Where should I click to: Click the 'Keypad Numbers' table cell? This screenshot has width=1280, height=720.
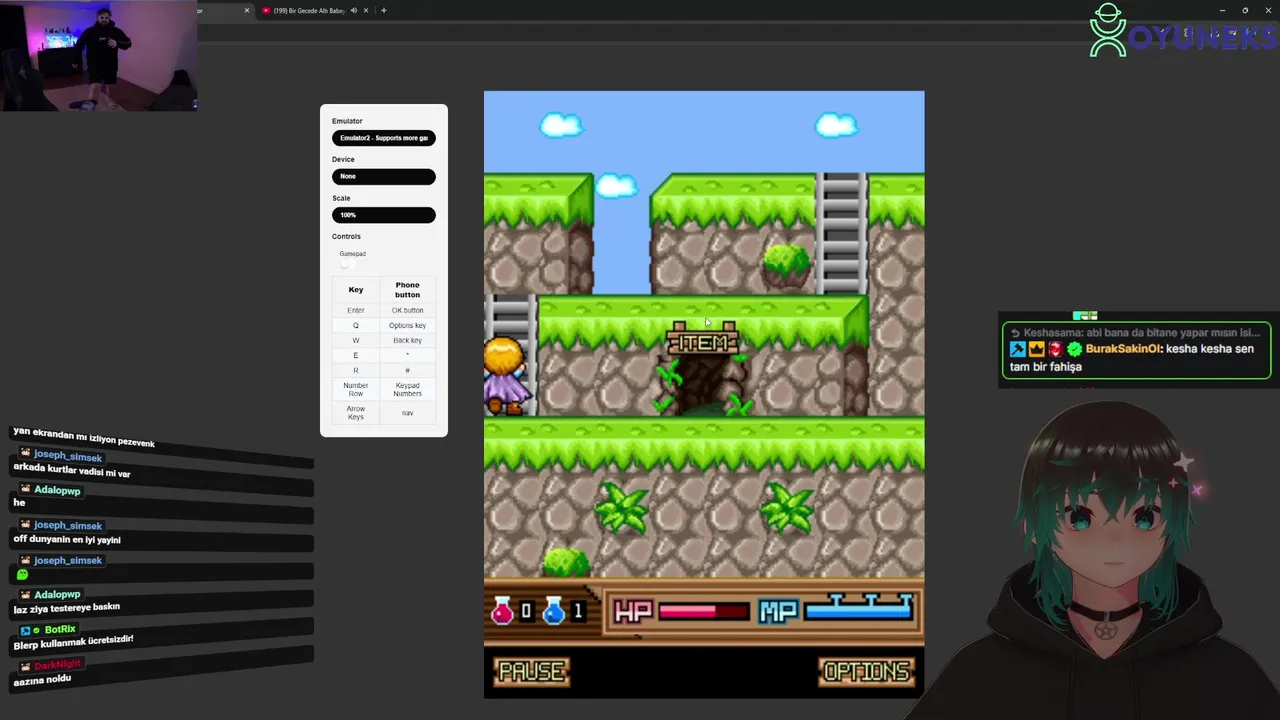click(x=407, y=389)
